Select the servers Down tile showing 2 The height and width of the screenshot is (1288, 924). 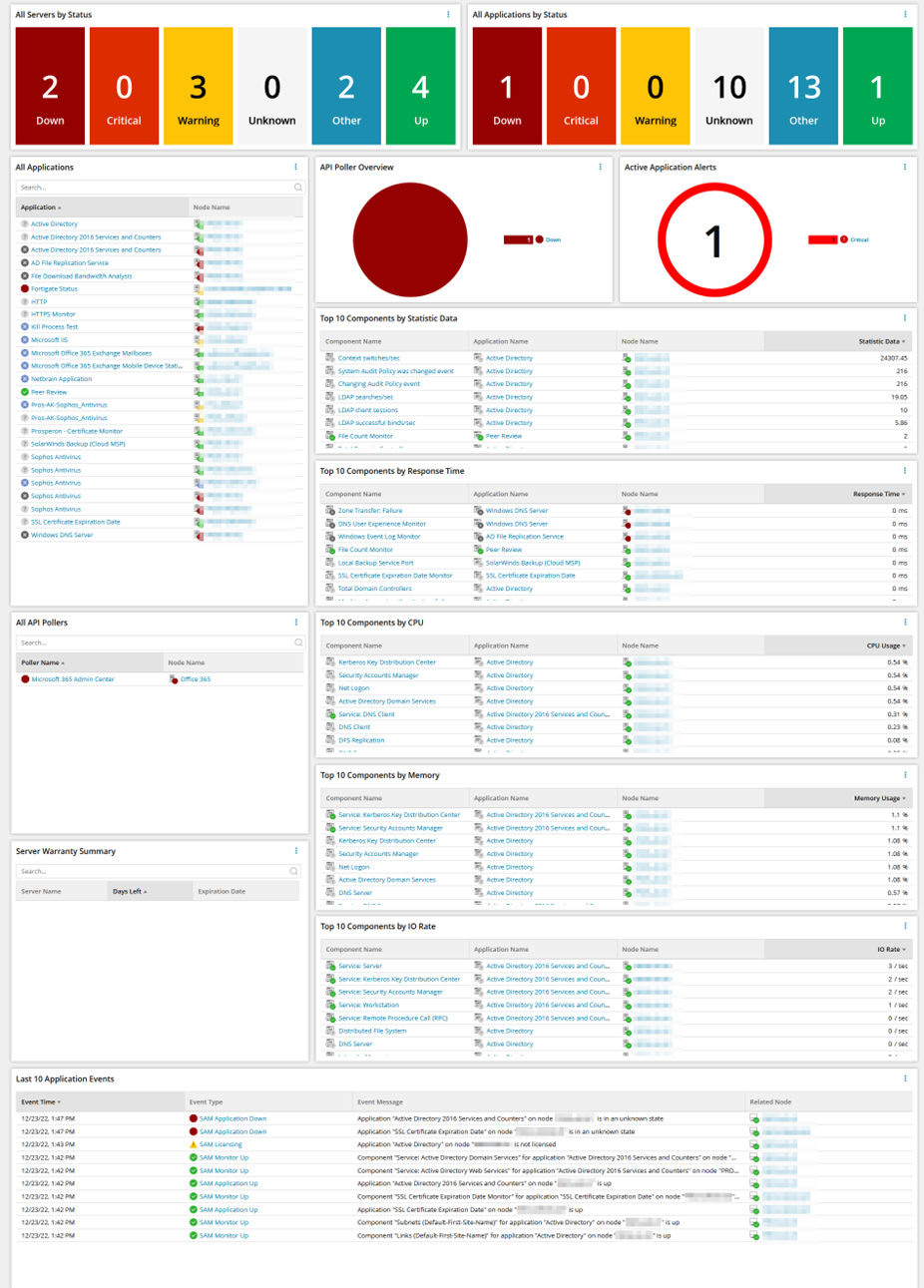coord(50,87)
